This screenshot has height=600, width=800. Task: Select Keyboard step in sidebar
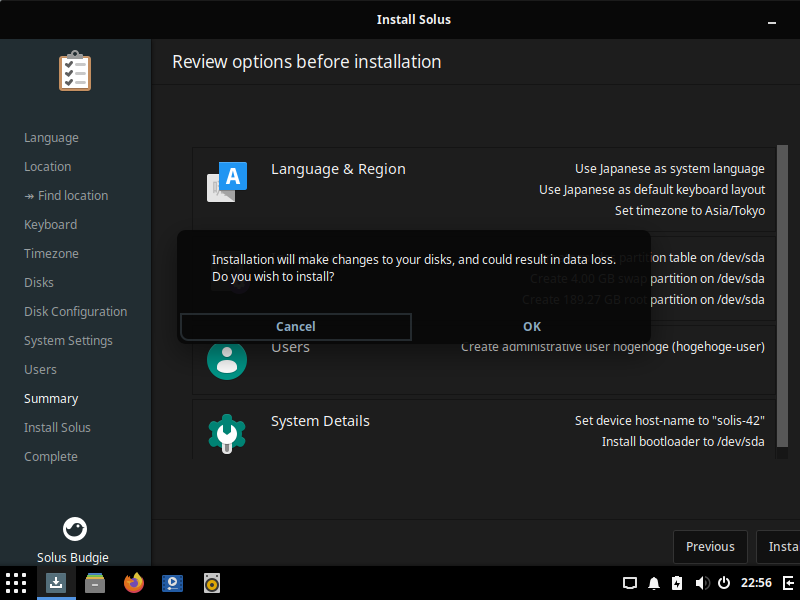(x=51, y=225)
